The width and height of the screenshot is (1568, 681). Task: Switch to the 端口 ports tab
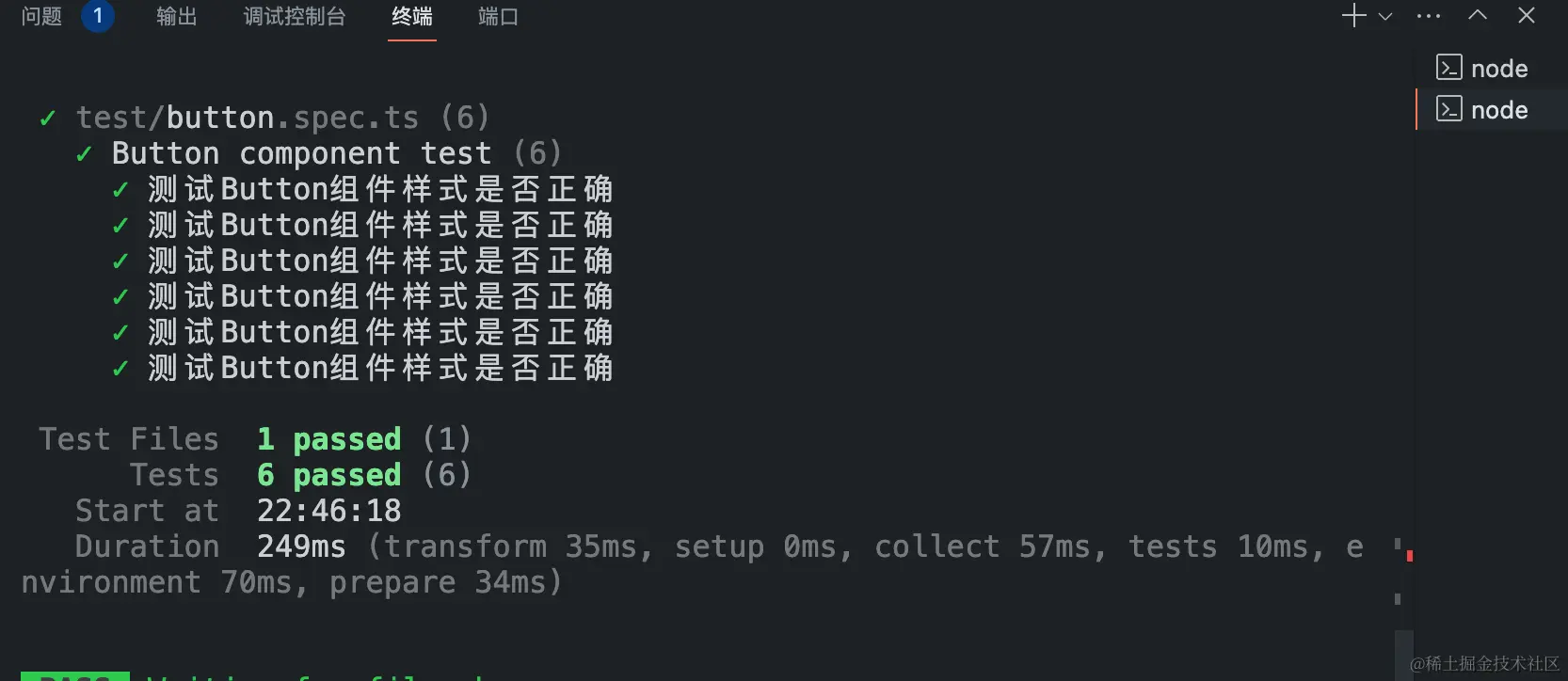(x=498, y=17)
